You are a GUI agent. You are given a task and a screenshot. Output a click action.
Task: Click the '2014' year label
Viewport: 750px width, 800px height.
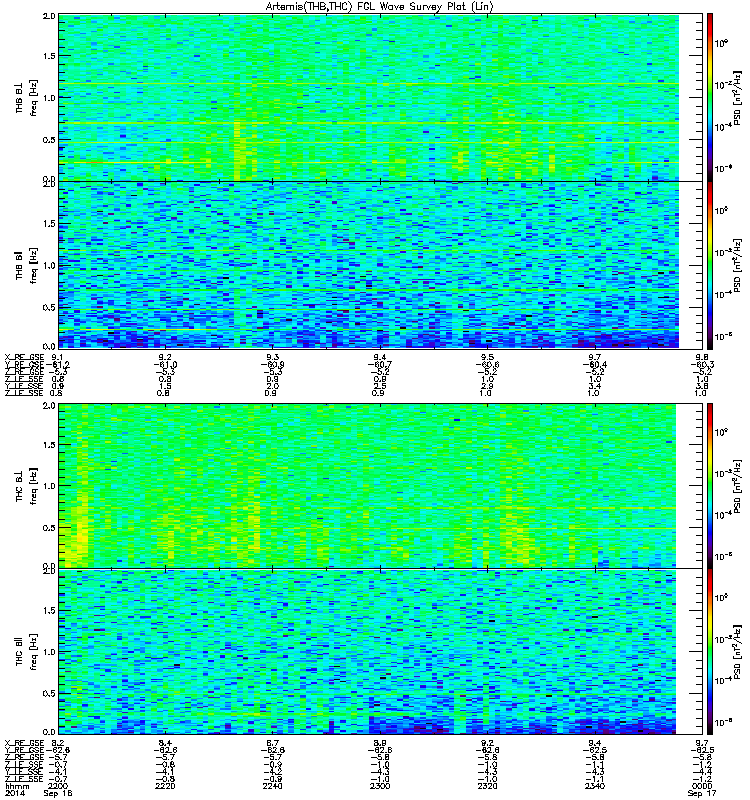pyautogui.click(x=14, y=793)
